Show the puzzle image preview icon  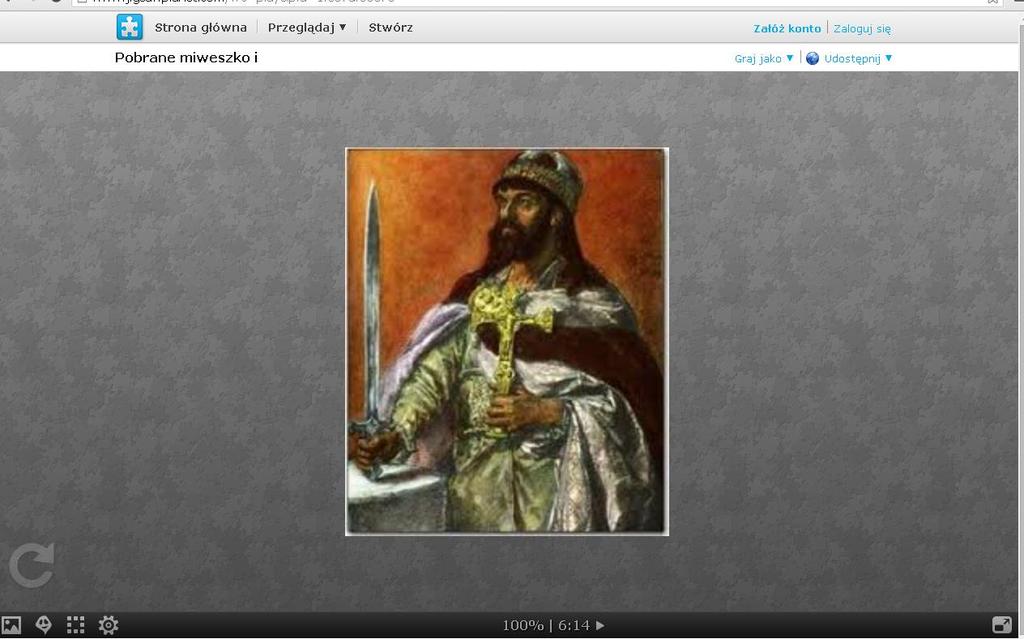tap(12, 625)
